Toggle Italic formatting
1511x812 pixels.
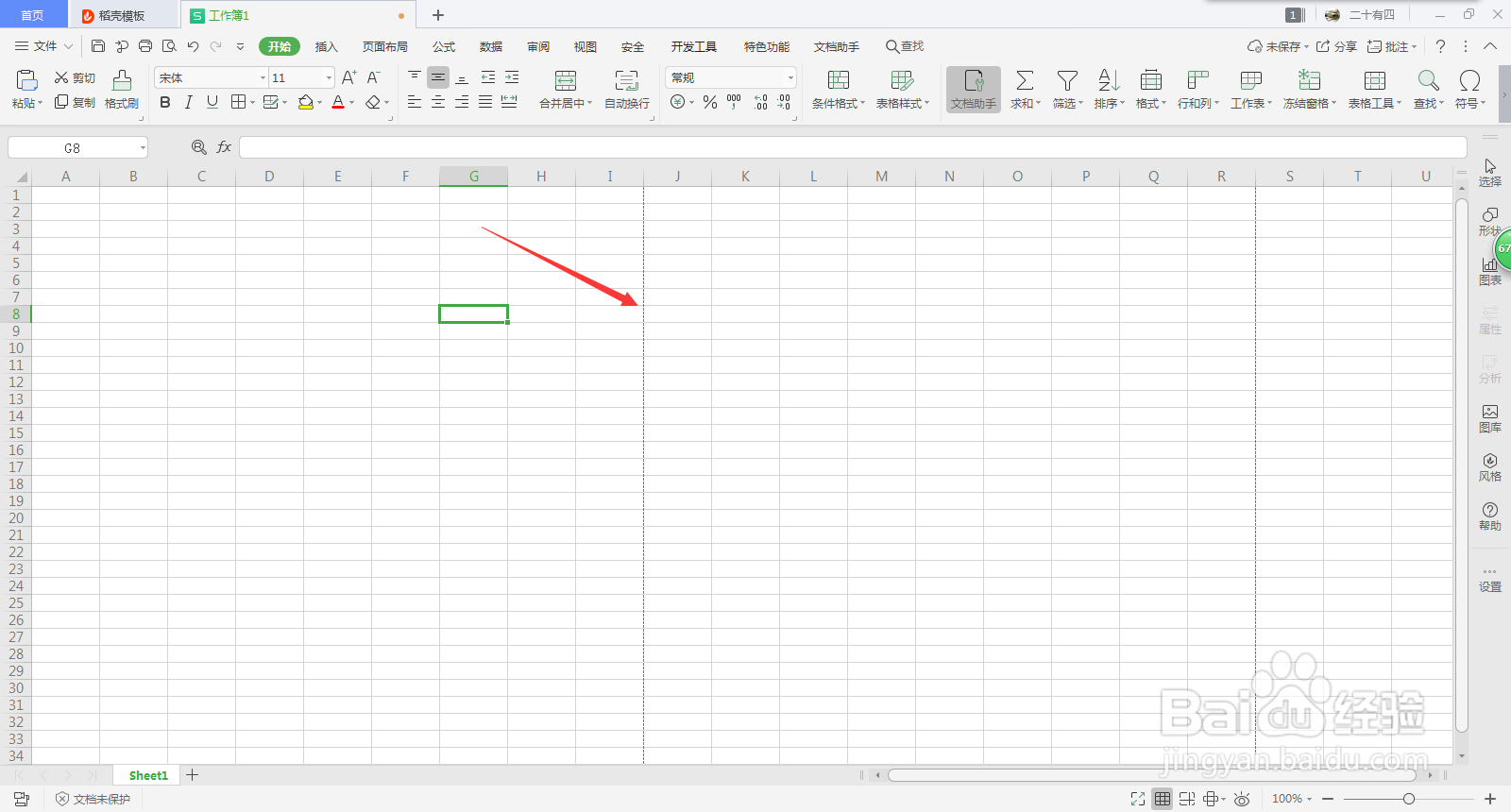click(x=189, y=102)
